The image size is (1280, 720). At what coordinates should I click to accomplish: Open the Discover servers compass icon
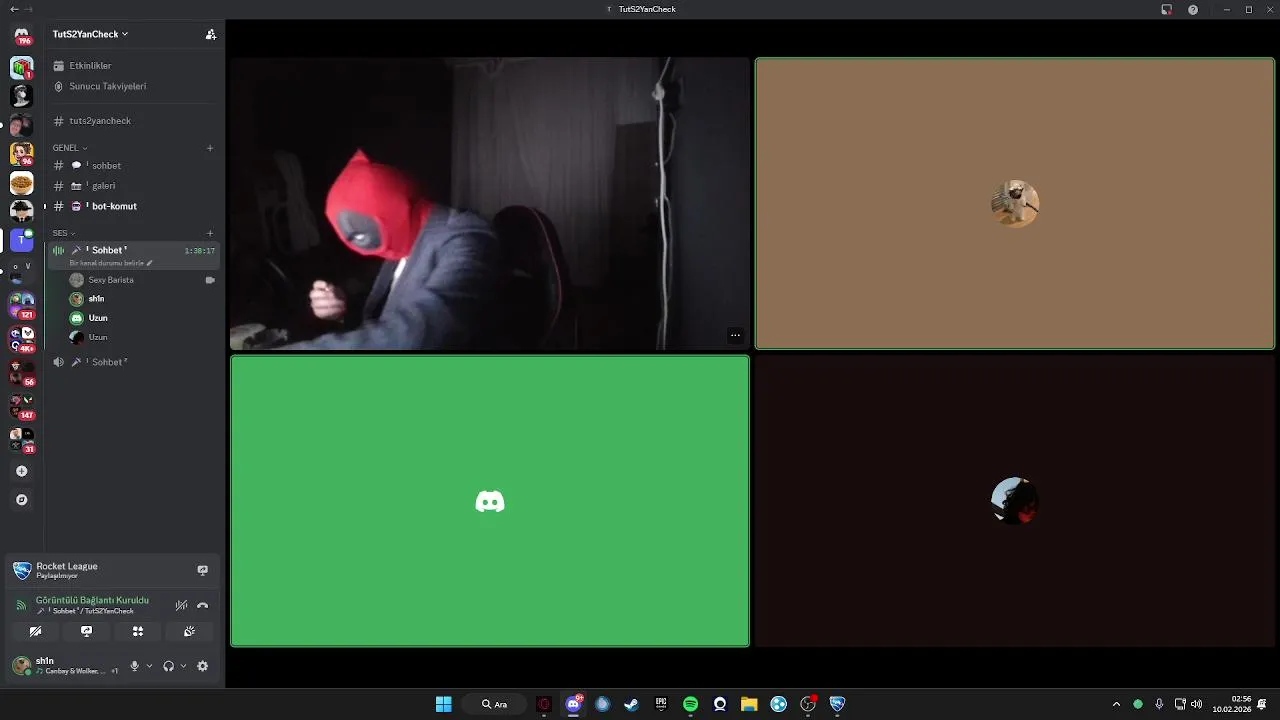pos(21,499)
